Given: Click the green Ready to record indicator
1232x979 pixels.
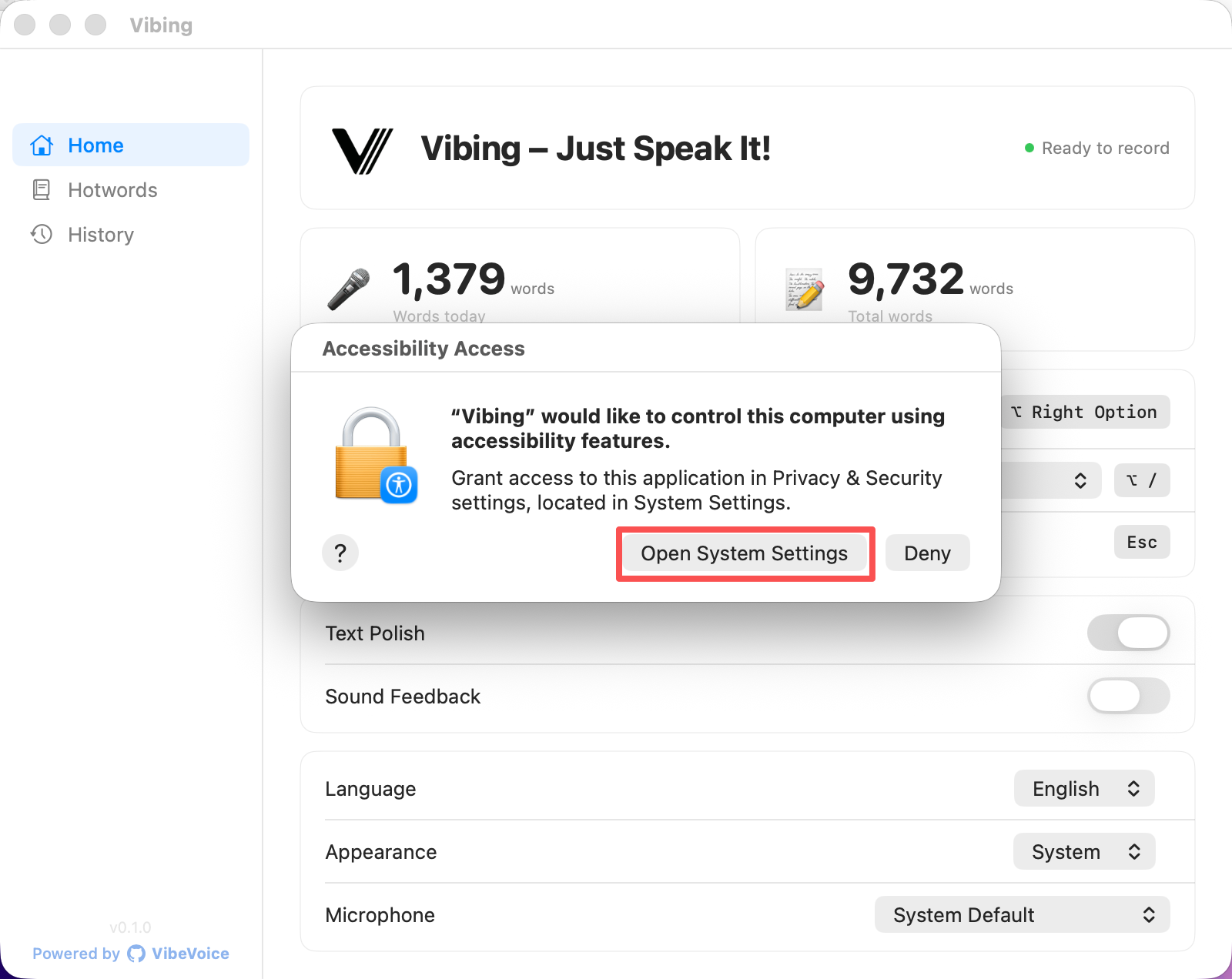Looking at the screenshot, I should [x=1029, y=148].
